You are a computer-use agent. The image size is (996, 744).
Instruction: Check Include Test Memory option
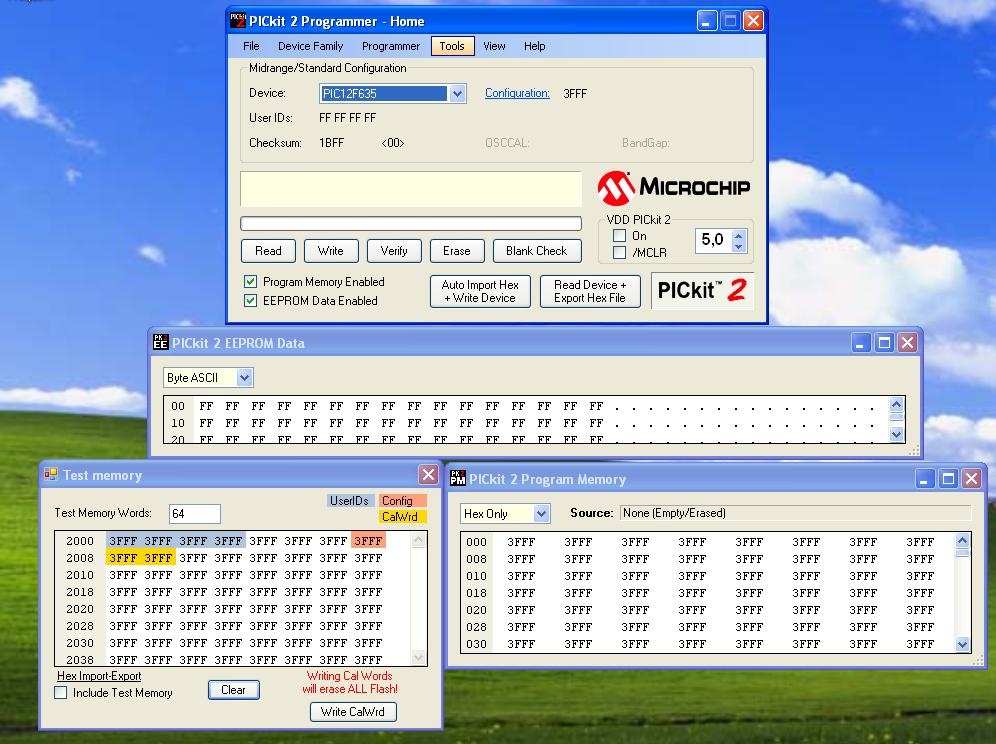(60, 693)
